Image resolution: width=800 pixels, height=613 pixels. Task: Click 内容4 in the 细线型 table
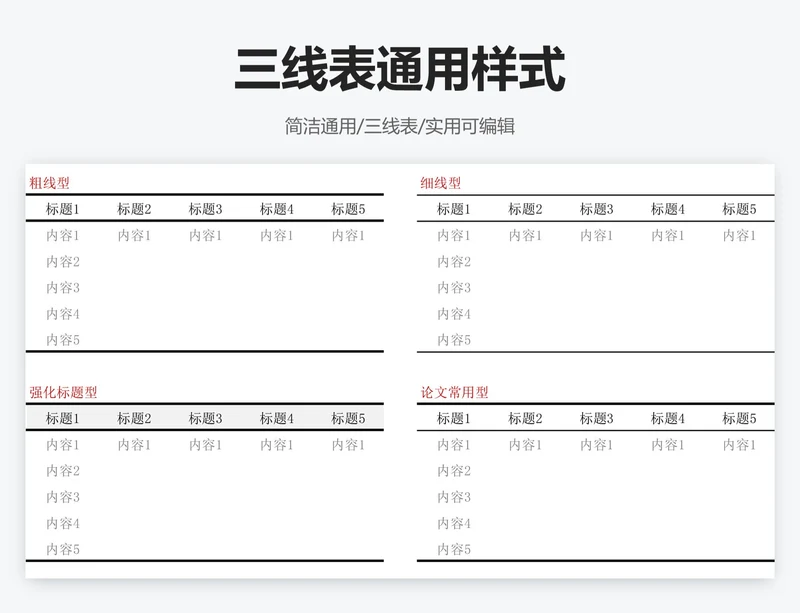pyautogui.click(x=454, y=313)
